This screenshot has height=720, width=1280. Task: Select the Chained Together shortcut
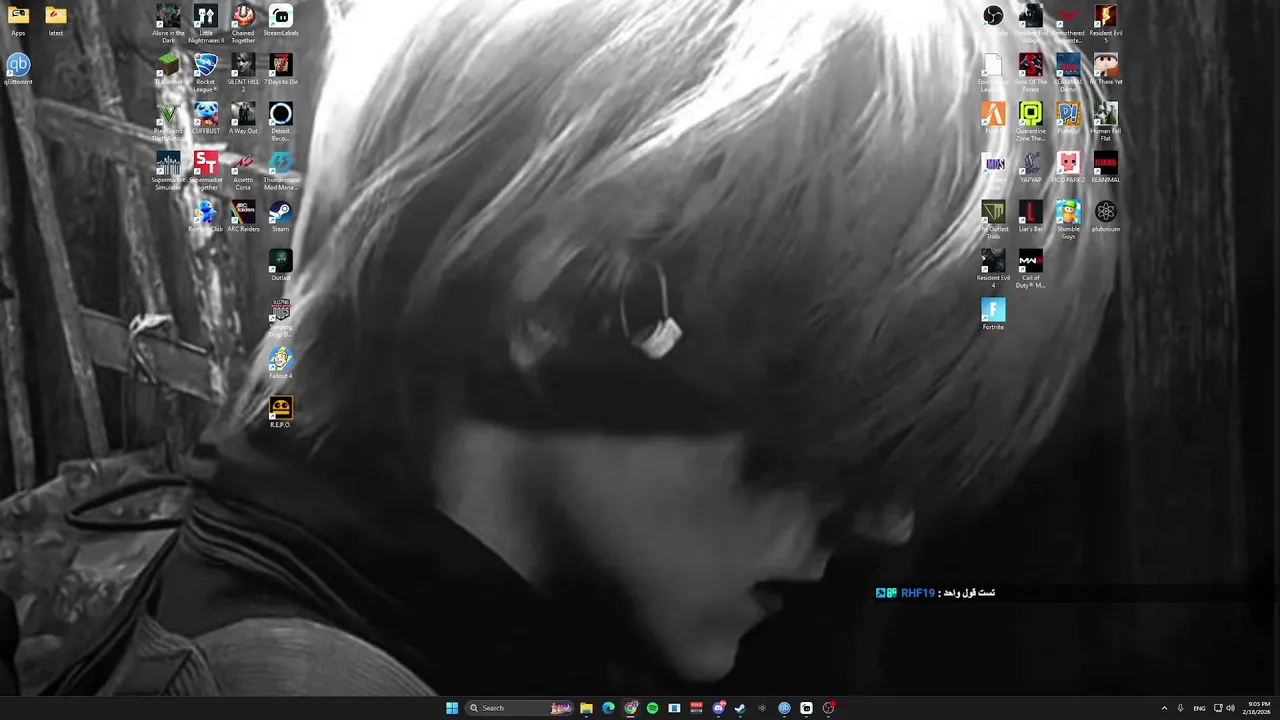243,24
